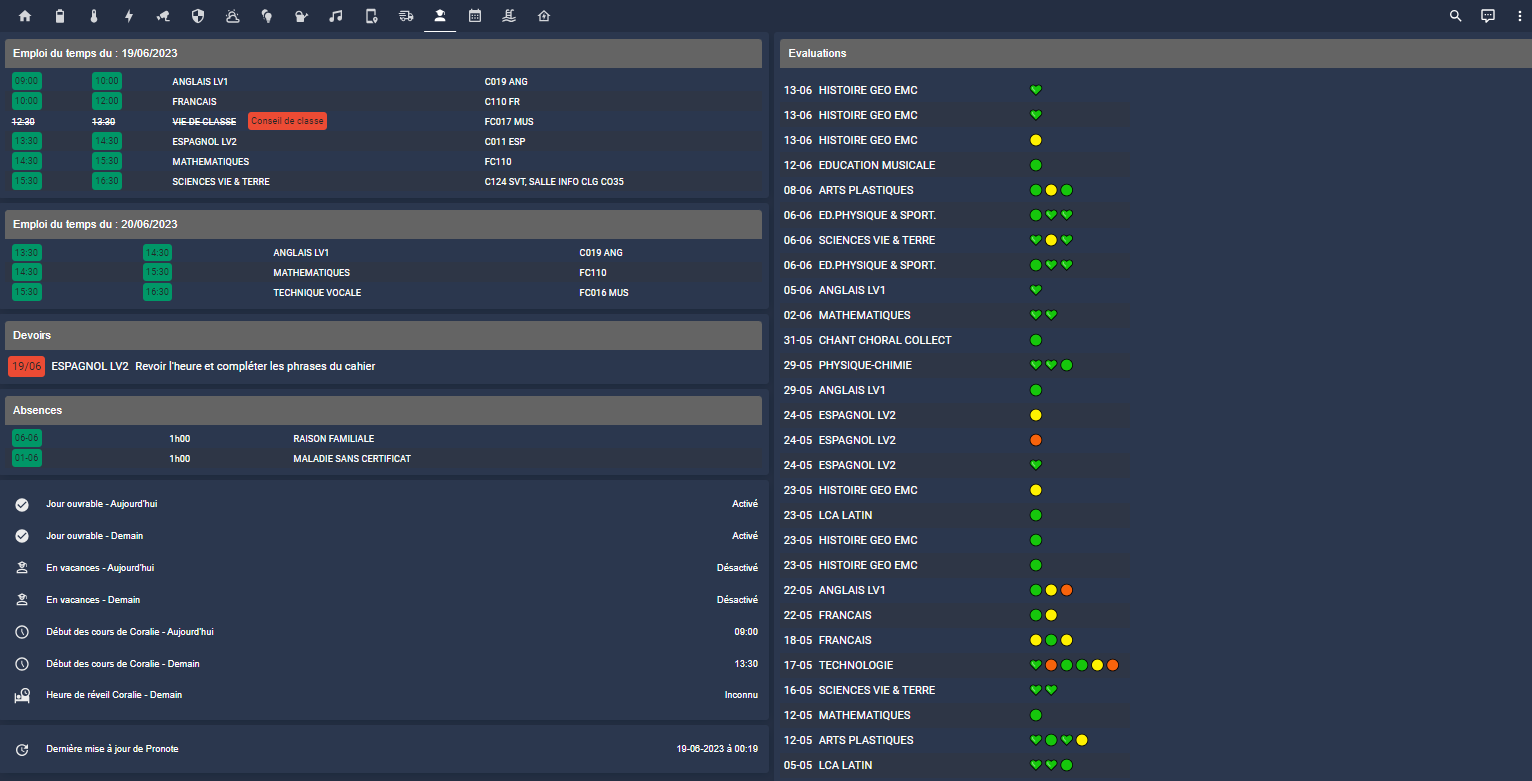Click the Home overview icon
This screenshot has height=781, width=1532.
[x=25, y=16]
